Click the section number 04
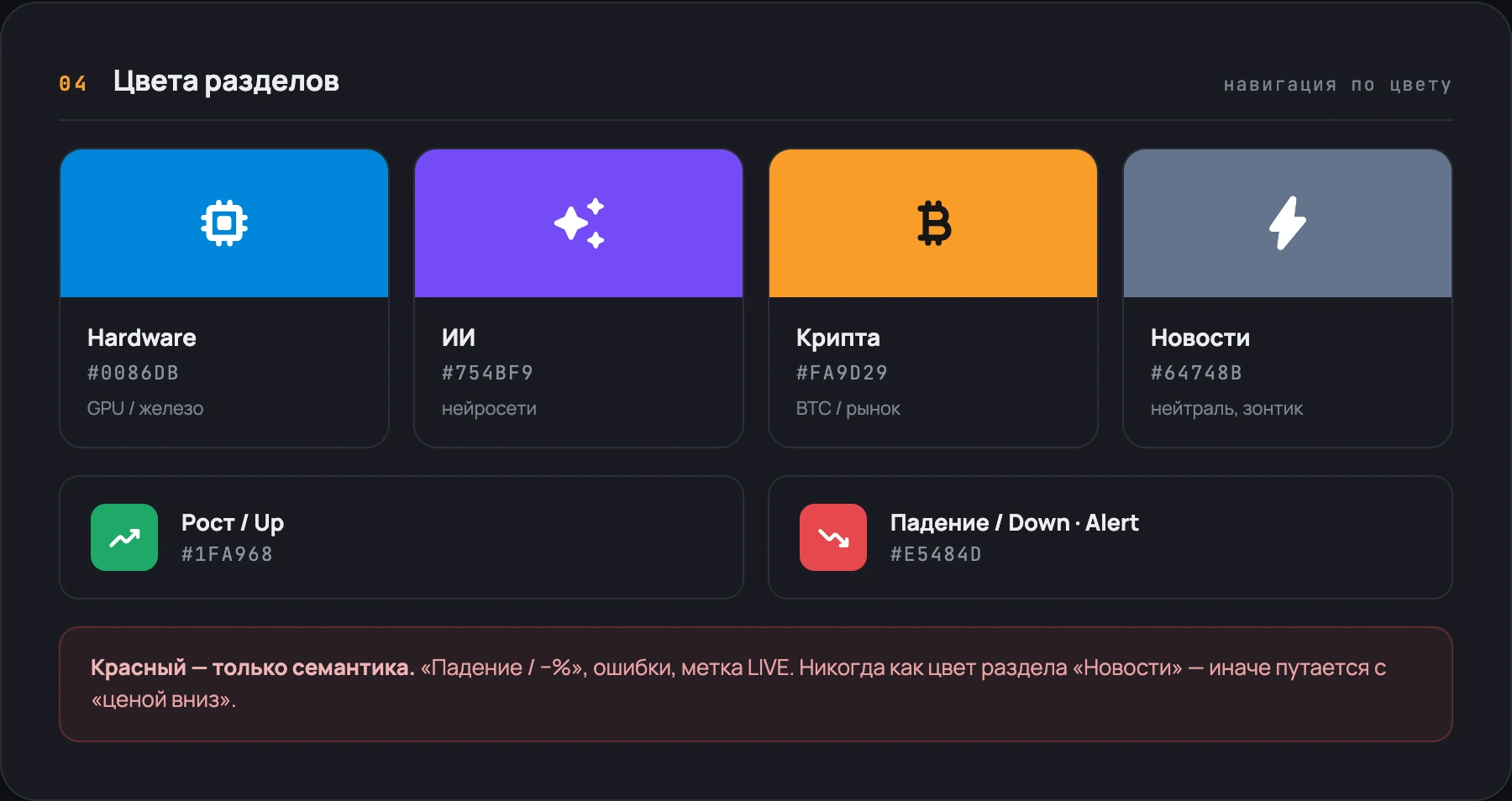 tap(73, 84)
